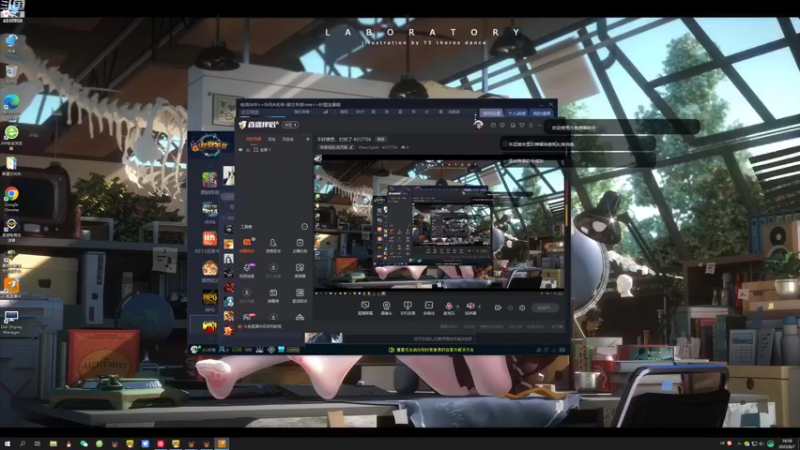This screenshot has height=450, width=800.
Task: Open the gift box tool in toolbox
Action: (273, 294)
